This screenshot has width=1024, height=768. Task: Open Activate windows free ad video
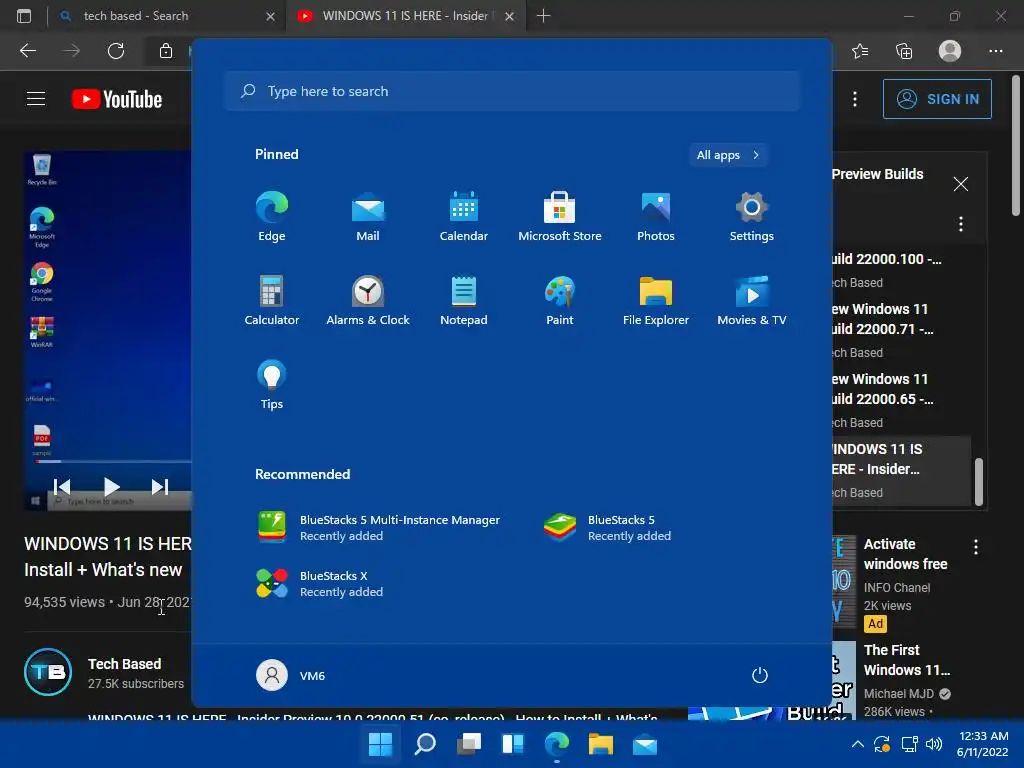click(905, 554)
